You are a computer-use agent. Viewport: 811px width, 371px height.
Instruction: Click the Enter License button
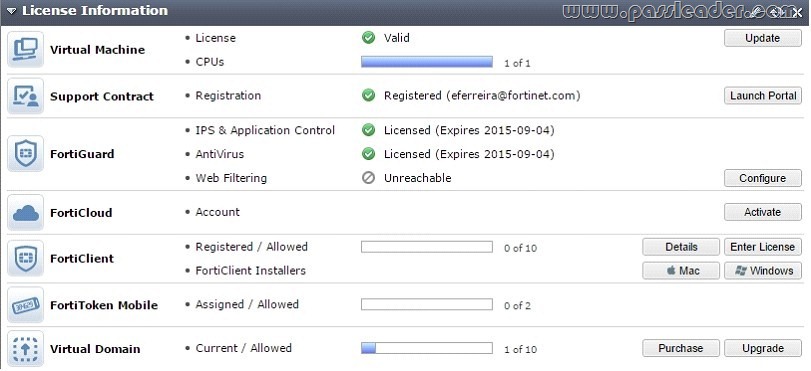[762, 247]
